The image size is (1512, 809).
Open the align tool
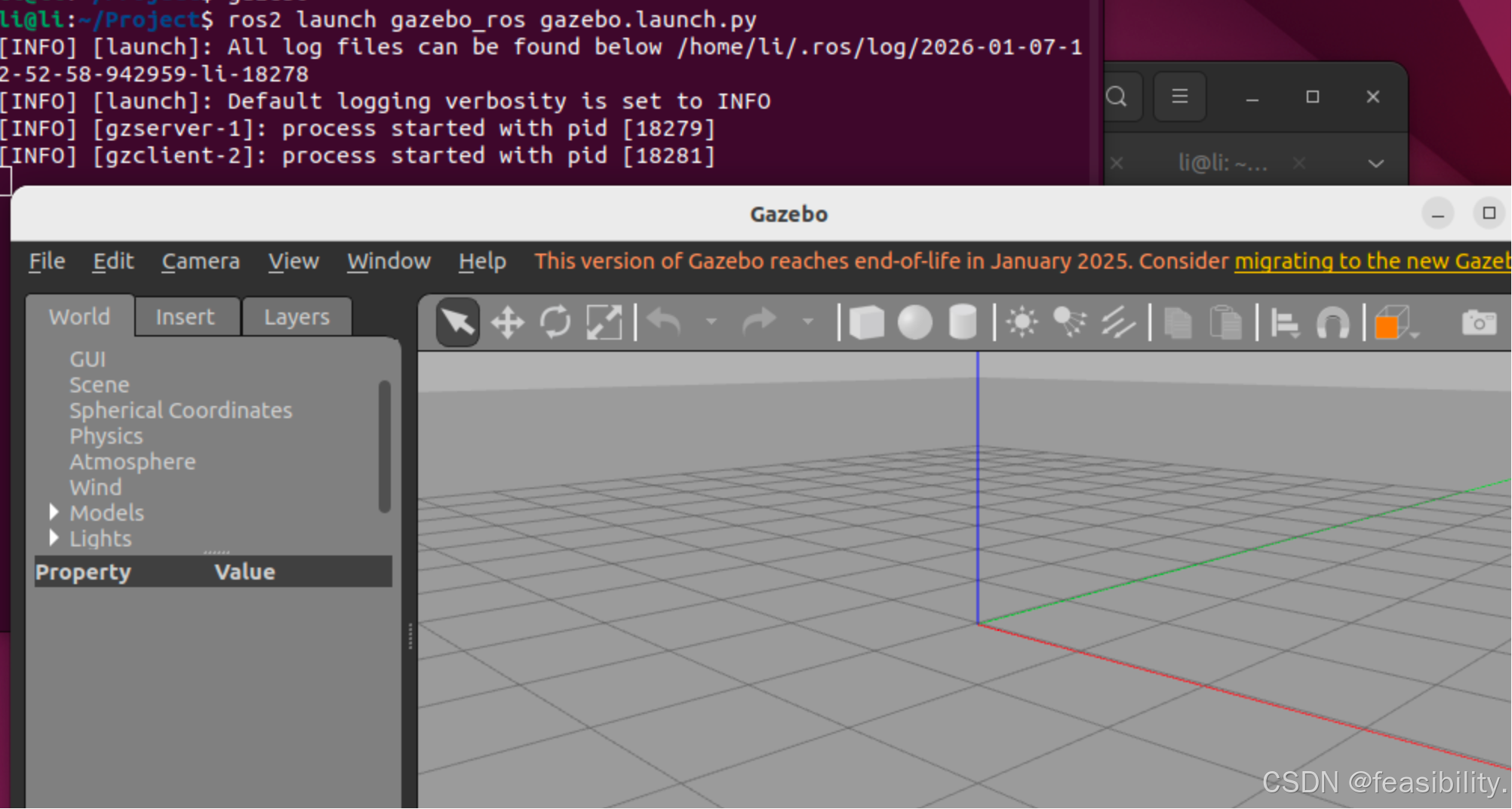(x=1285, y=323)
